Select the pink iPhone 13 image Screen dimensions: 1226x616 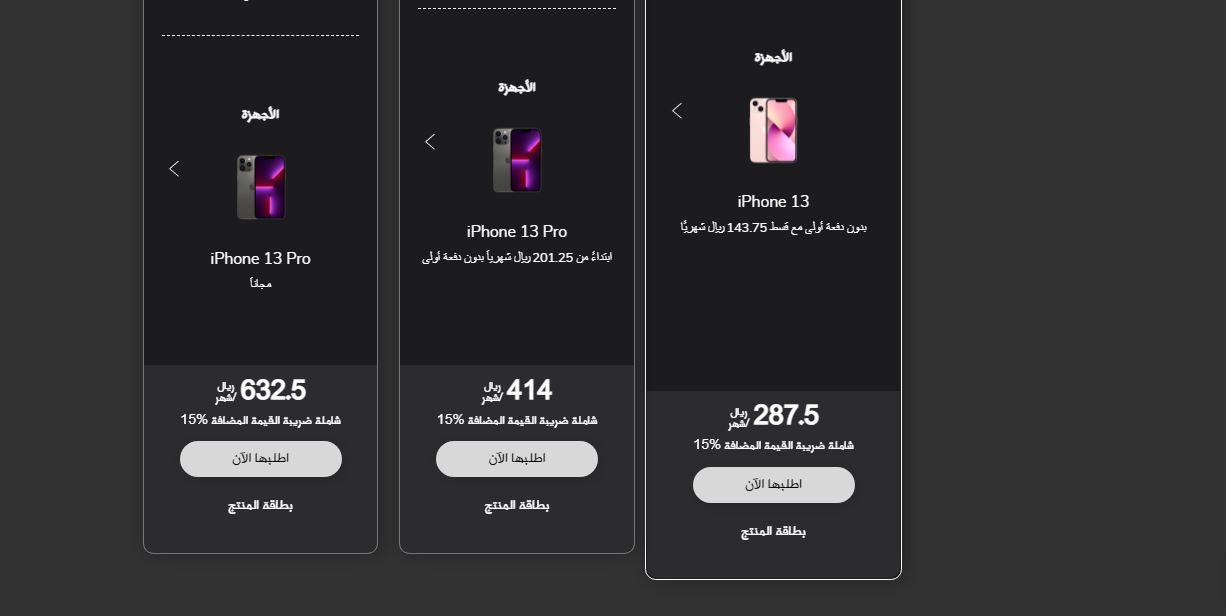773,130
